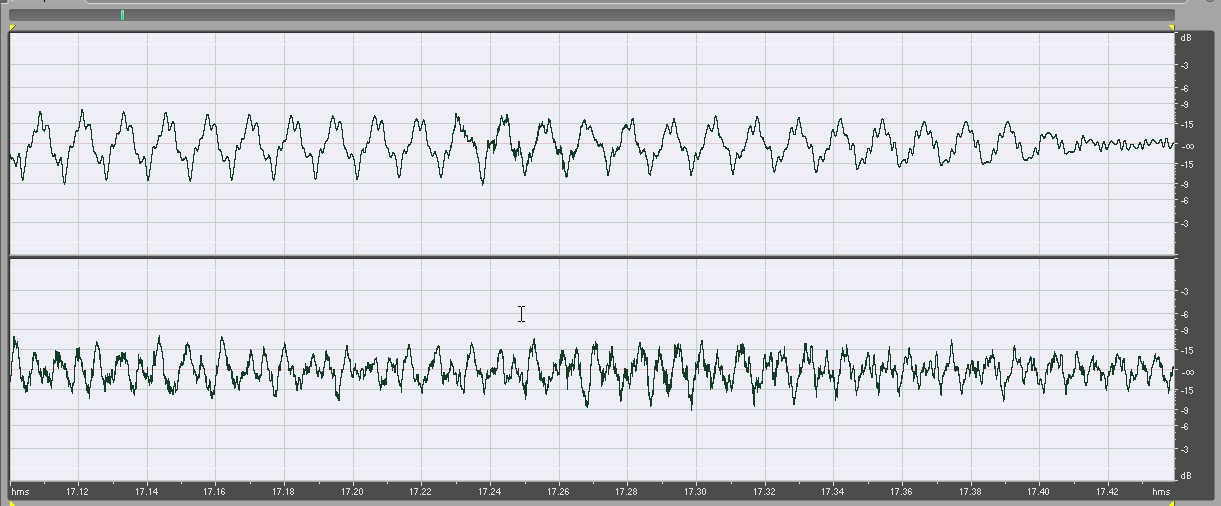Screen dimensions: 1221x506
Task: Click the hms label starting the time ruler
Action: pos(20,492)
